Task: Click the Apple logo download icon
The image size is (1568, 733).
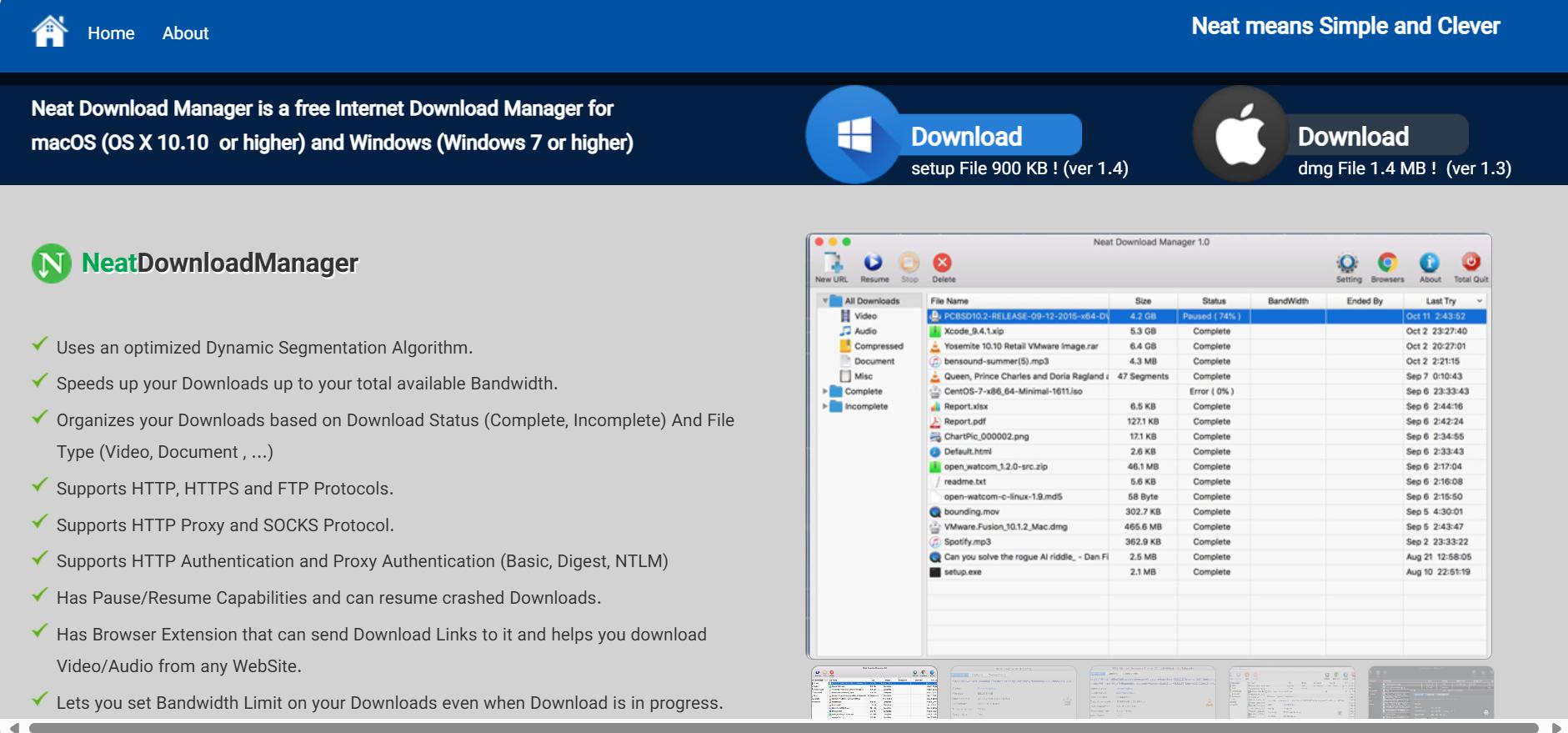Action: tap(1240, 135)
